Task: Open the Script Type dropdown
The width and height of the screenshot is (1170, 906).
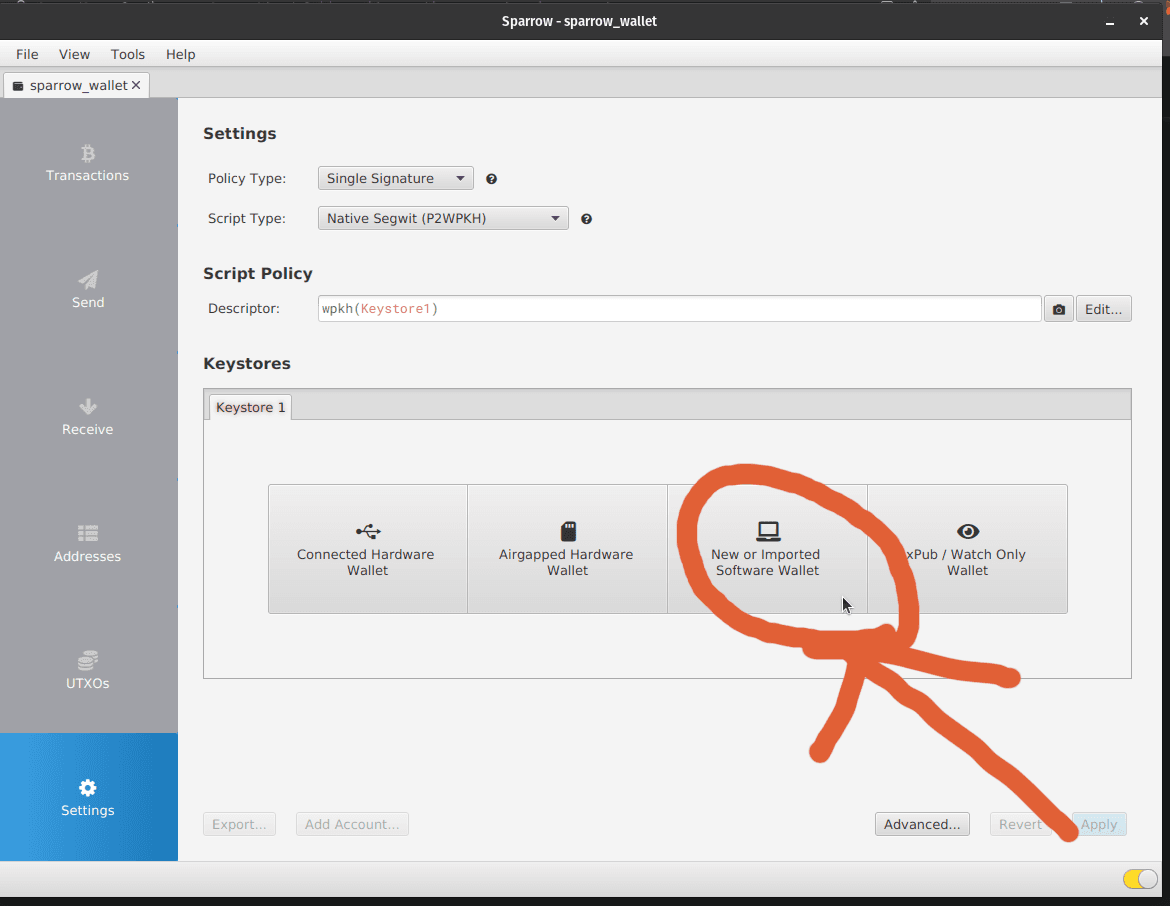Action: click(443, 218)
